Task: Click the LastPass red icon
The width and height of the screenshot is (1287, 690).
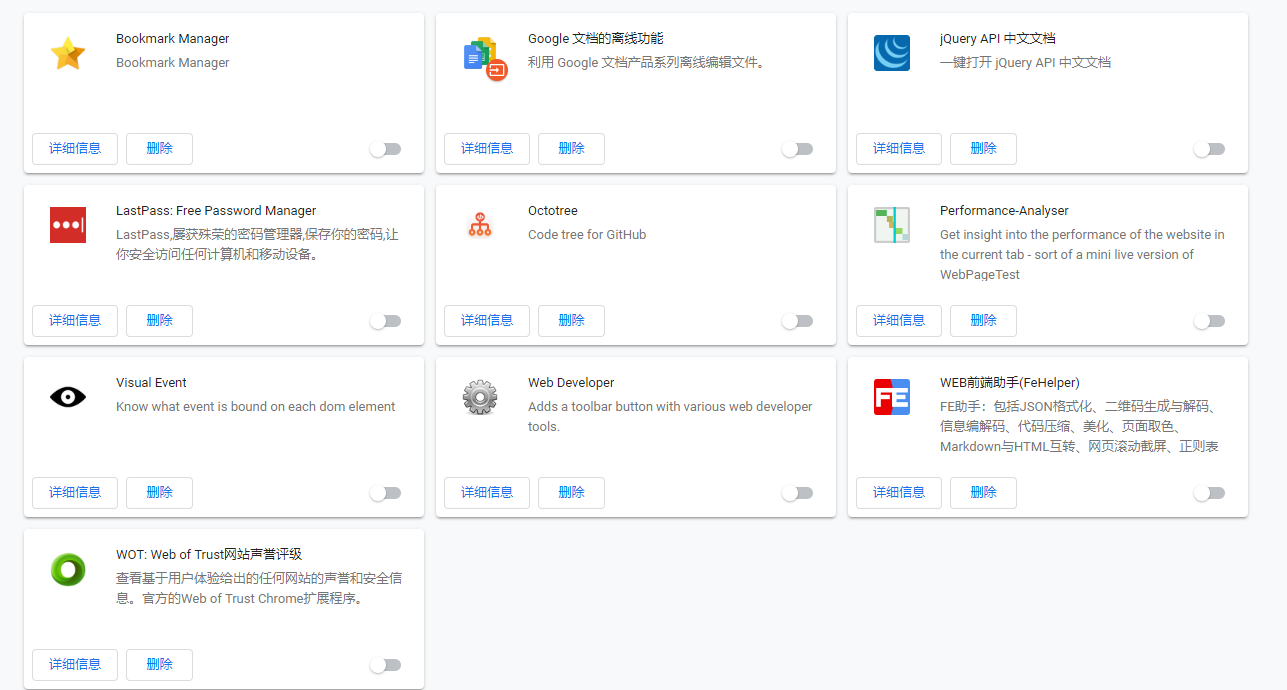Action: [68, 225]
